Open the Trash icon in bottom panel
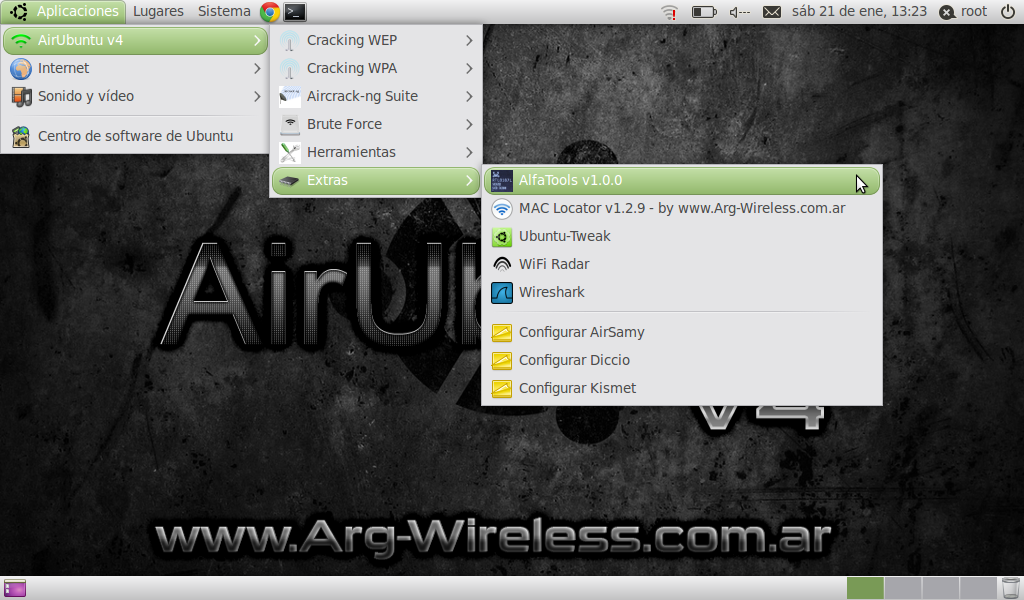The height and width of the screenshot is (600, 1024). 1010,588
